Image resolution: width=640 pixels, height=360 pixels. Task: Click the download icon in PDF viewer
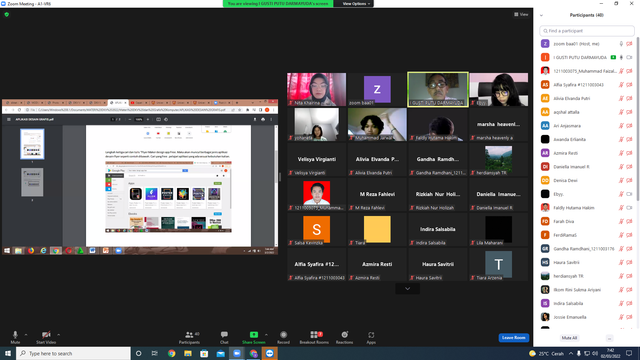coord(255,120)
